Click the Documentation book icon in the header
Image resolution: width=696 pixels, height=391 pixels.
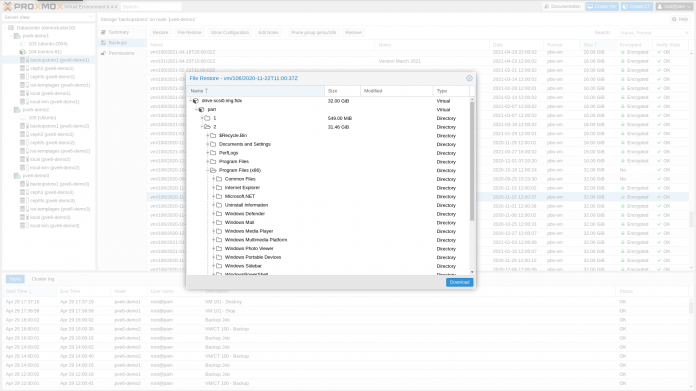[x=547, y=7]
